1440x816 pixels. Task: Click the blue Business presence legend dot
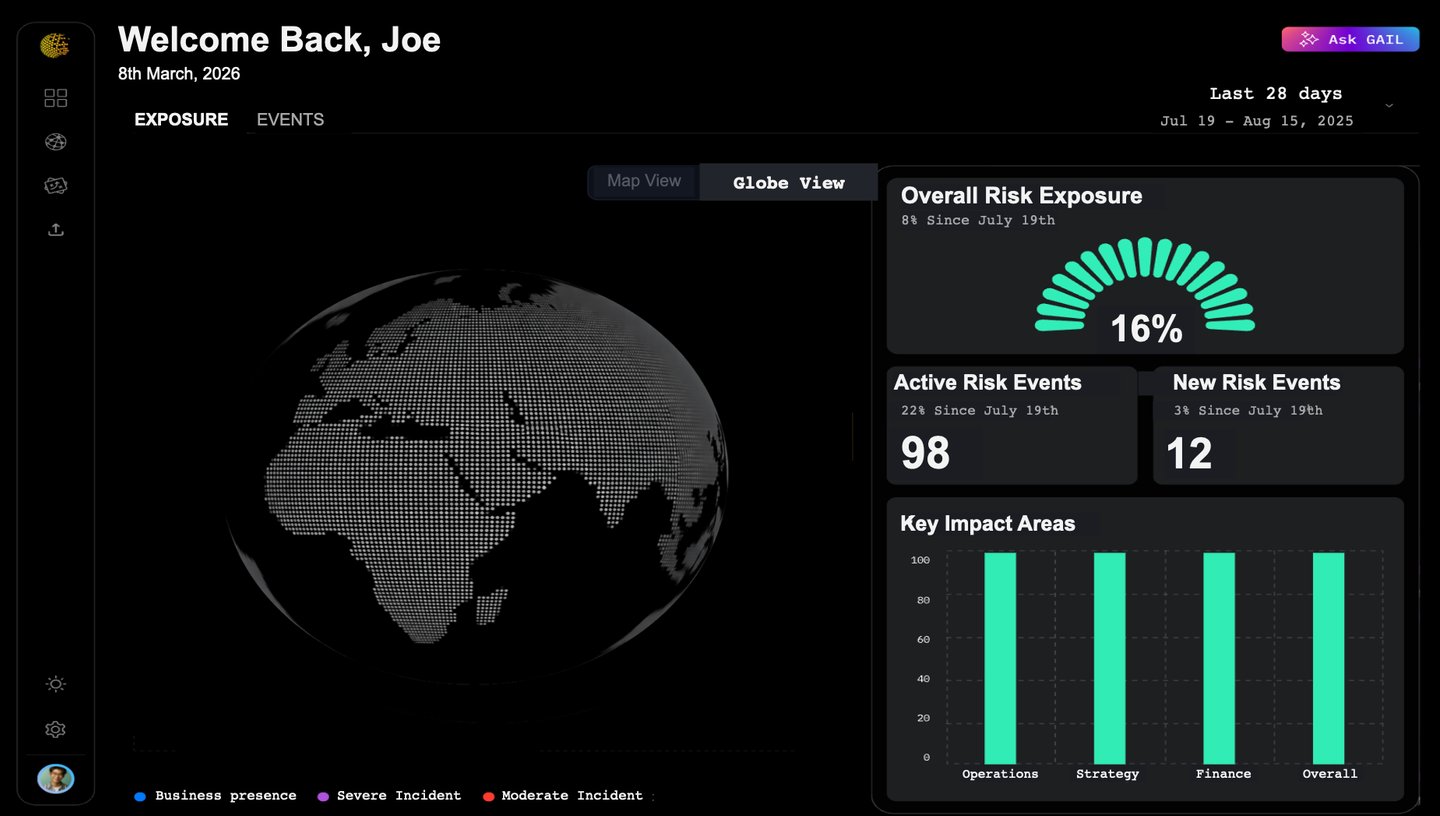[140, 797]
